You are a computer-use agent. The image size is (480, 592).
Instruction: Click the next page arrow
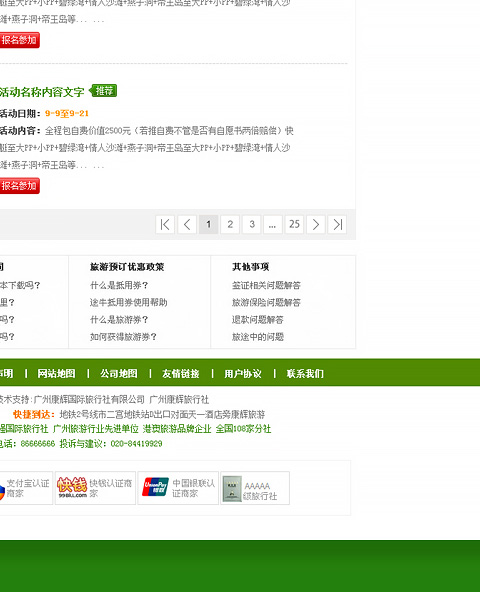(x=316, y=225)
